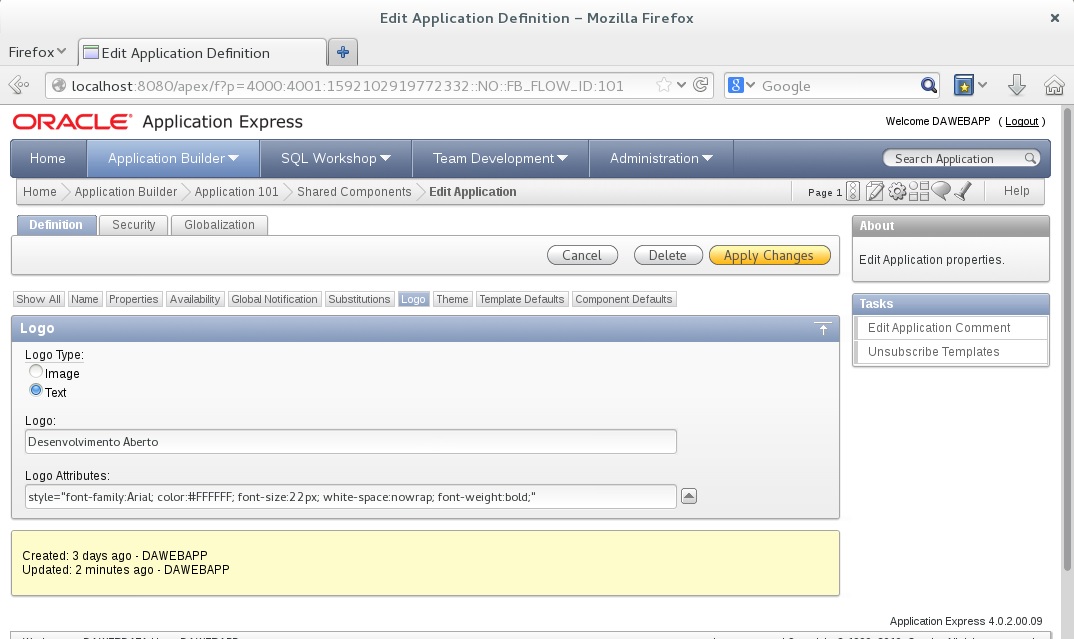Click the Logout link
The image size is (1074, 639).
point(1021,121)
